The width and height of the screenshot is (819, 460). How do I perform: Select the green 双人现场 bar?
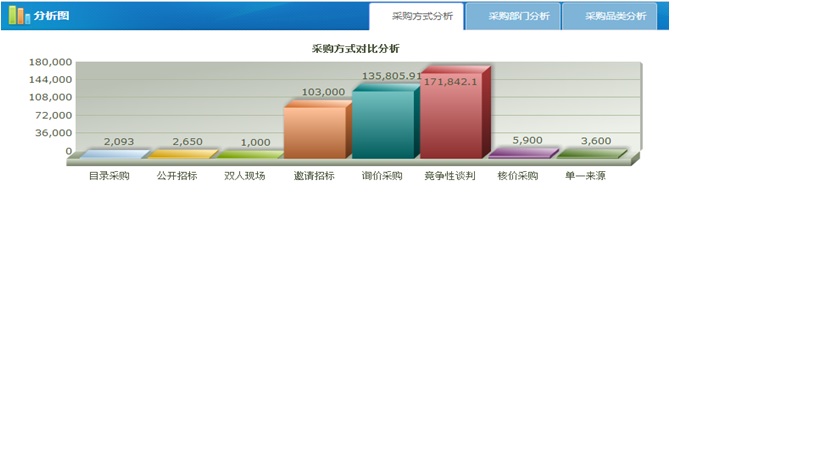click(249, 155)
